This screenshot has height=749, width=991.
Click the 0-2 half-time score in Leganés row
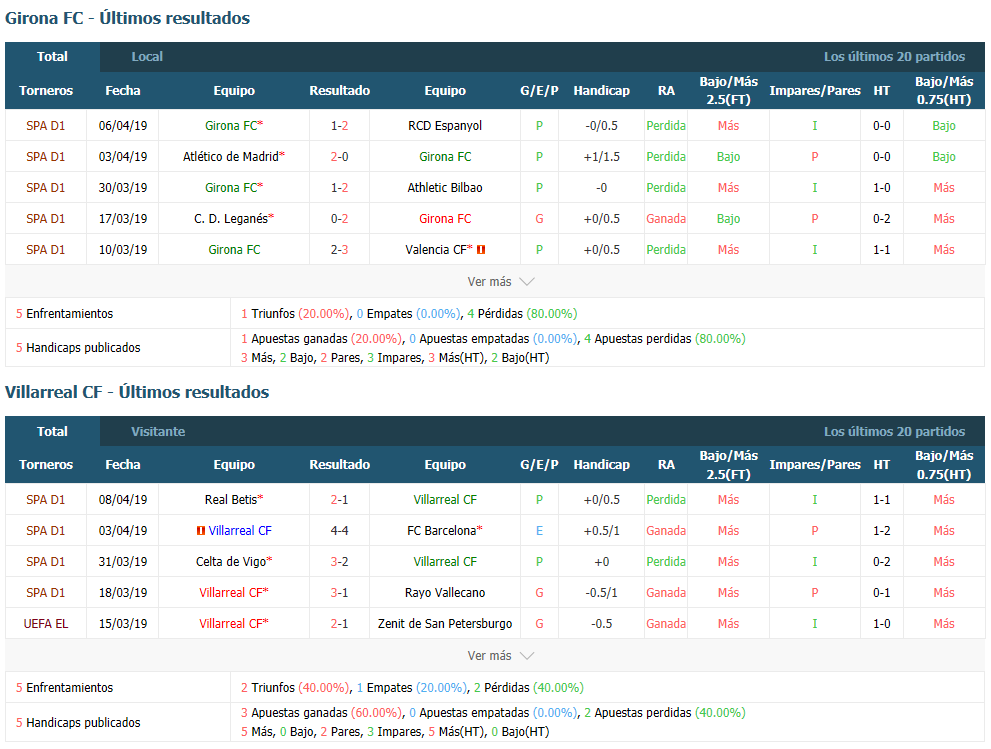pyautogui.click(x=882, y=219)
